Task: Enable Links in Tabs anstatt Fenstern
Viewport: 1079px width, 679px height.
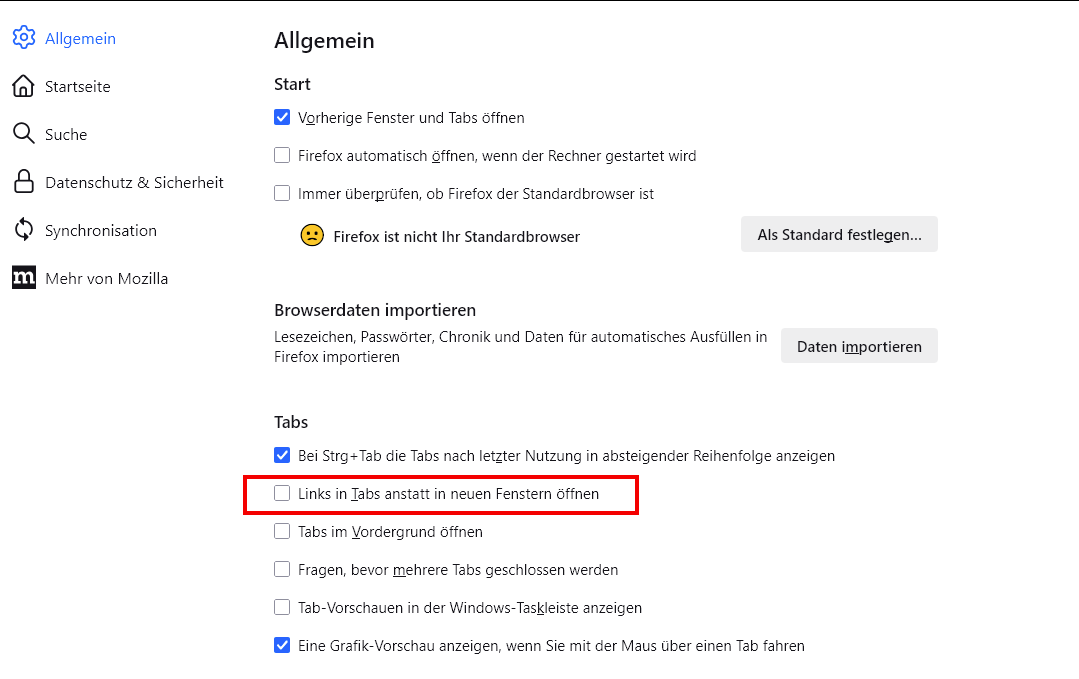Action: click(x=282, y=494)
